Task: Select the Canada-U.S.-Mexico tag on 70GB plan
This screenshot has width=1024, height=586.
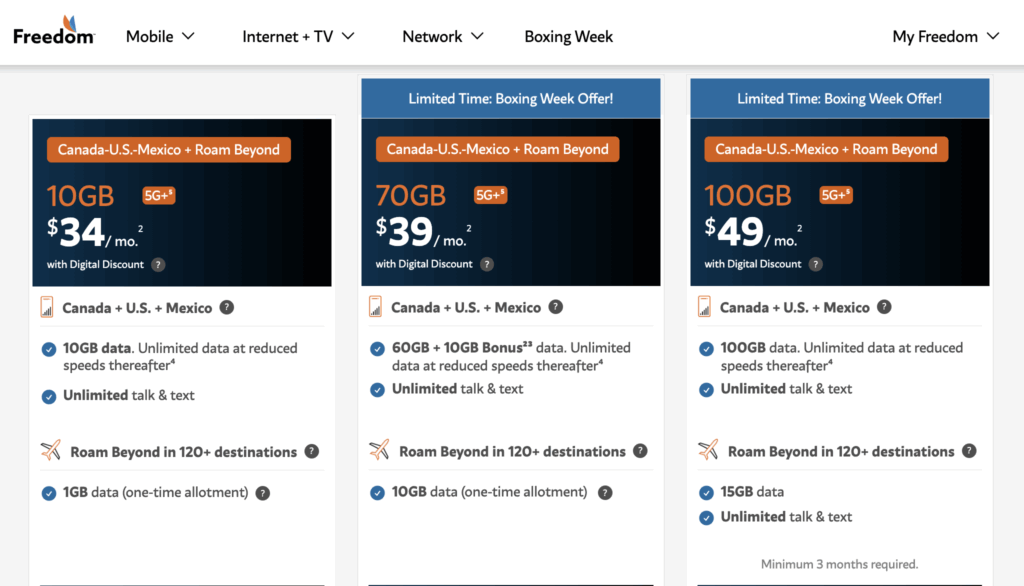Action: (498, 150)
